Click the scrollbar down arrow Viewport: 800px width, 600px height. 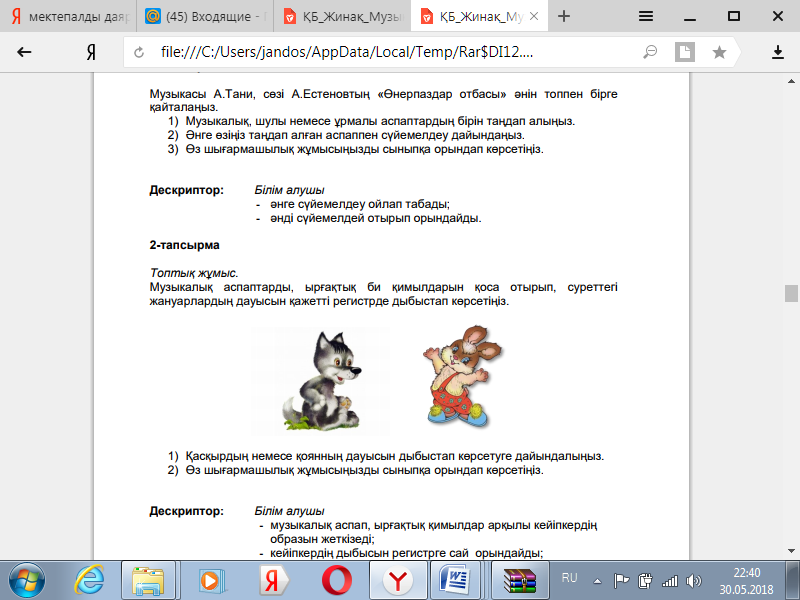[x=791, y=551]
